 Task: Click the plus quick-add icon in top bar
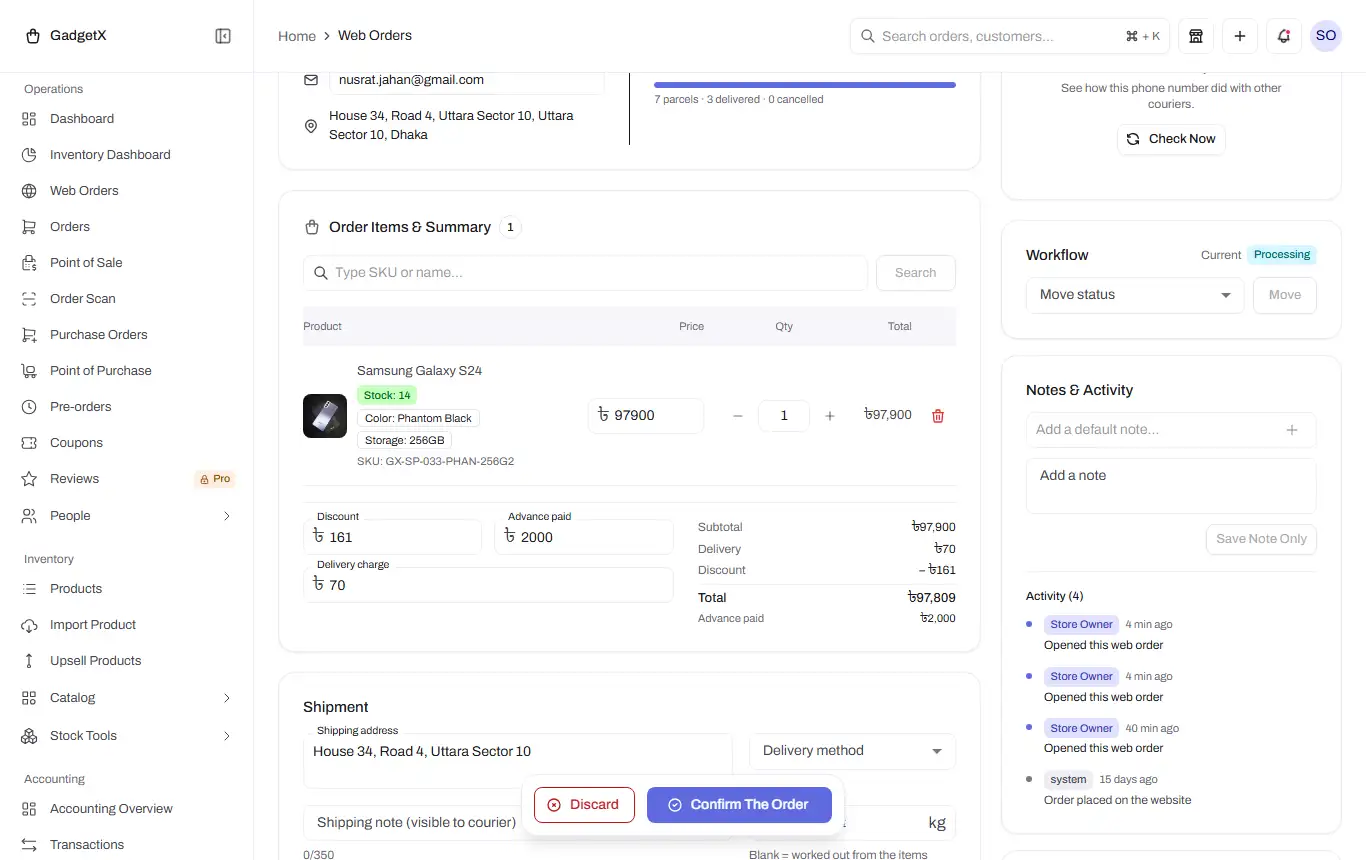coord(1240,36)
